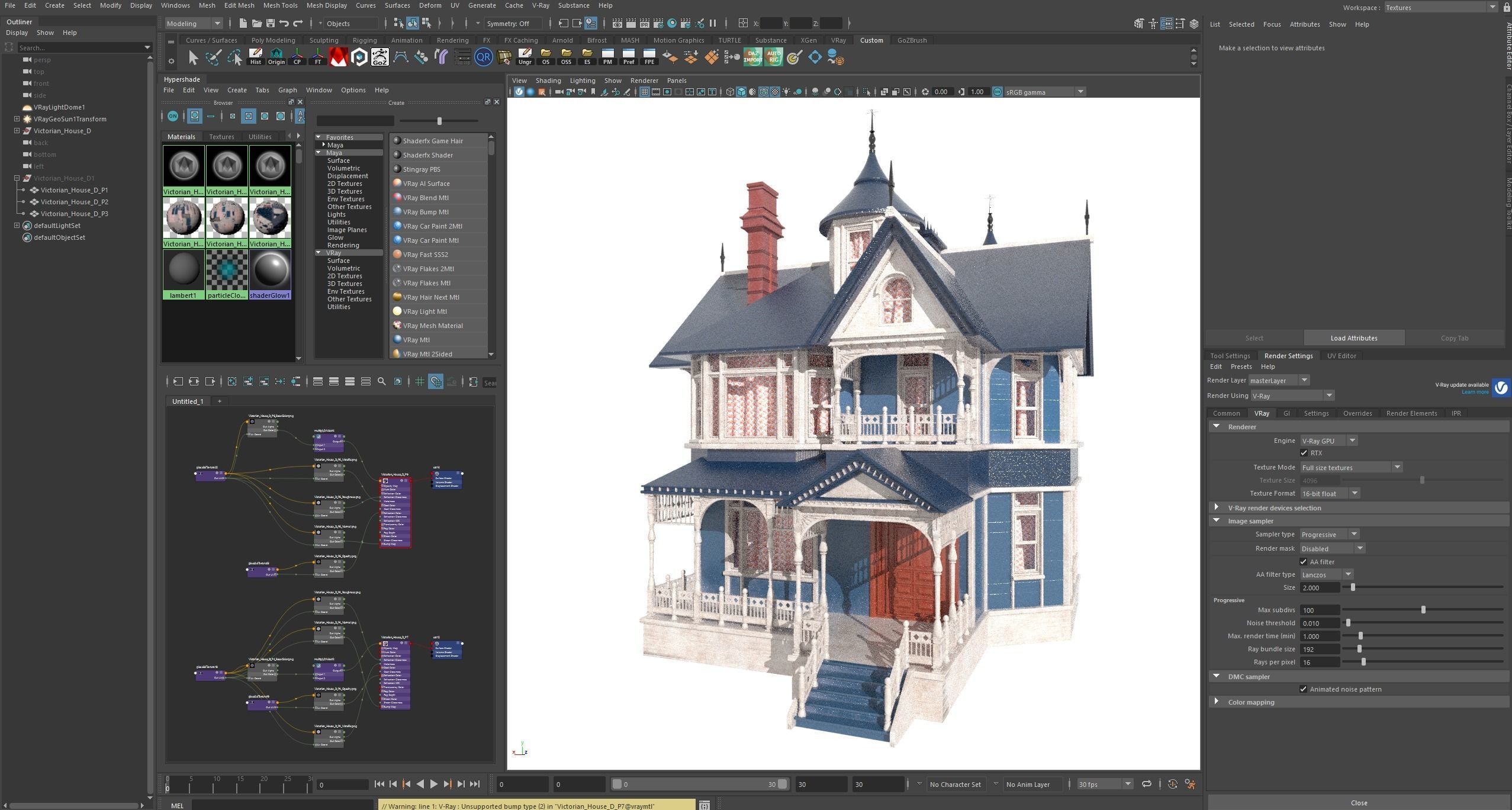This screenshot has width=1512, height=810.
Task: Open the sRGB gamma view transform dropdown
Action: click(x=1045, y=92)
